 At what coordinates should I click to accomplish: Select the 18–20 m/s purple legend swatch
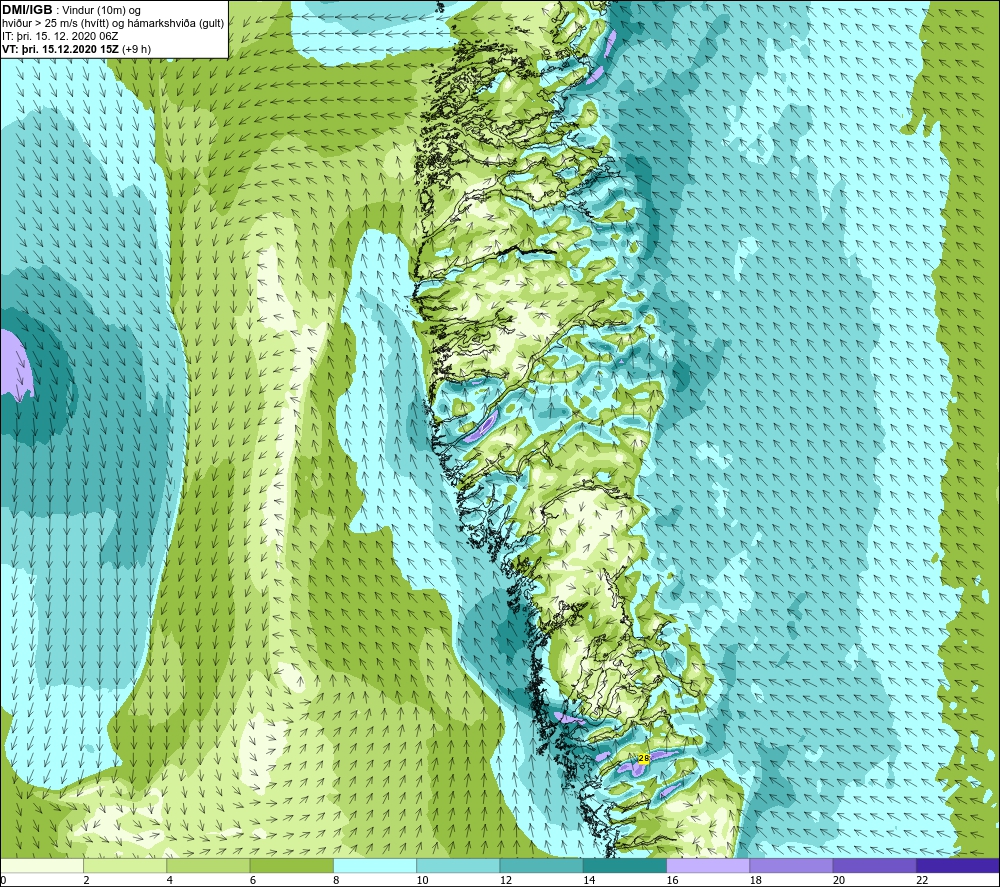pos(791,866)
